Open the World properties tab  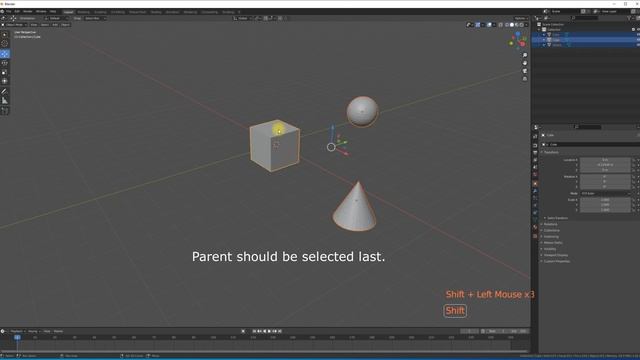[x=535, y=175]
